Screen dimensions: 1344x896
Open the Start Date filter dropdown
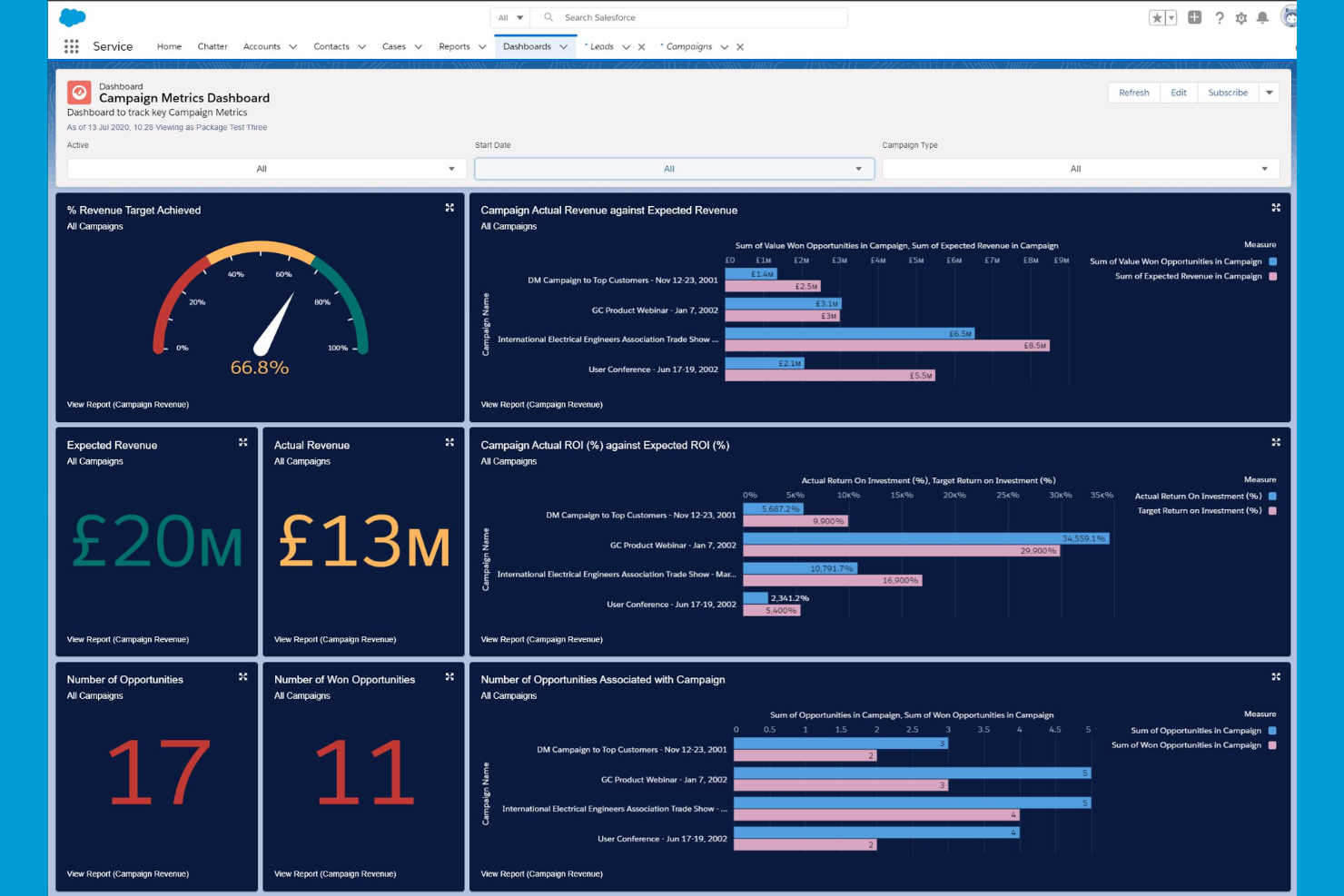pos(675,169)
